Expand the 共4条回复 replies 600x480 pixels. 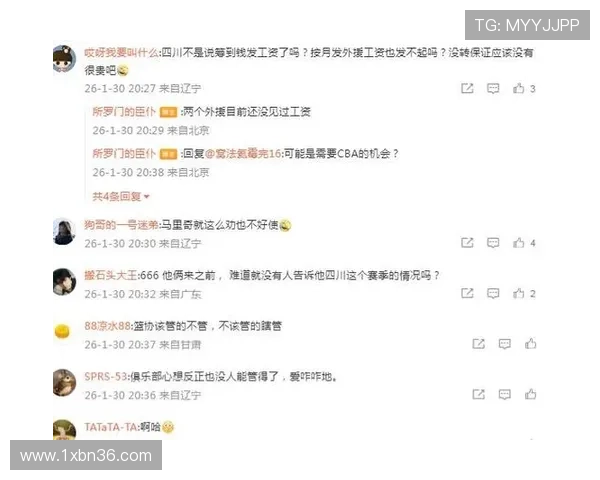click(121, 196)
